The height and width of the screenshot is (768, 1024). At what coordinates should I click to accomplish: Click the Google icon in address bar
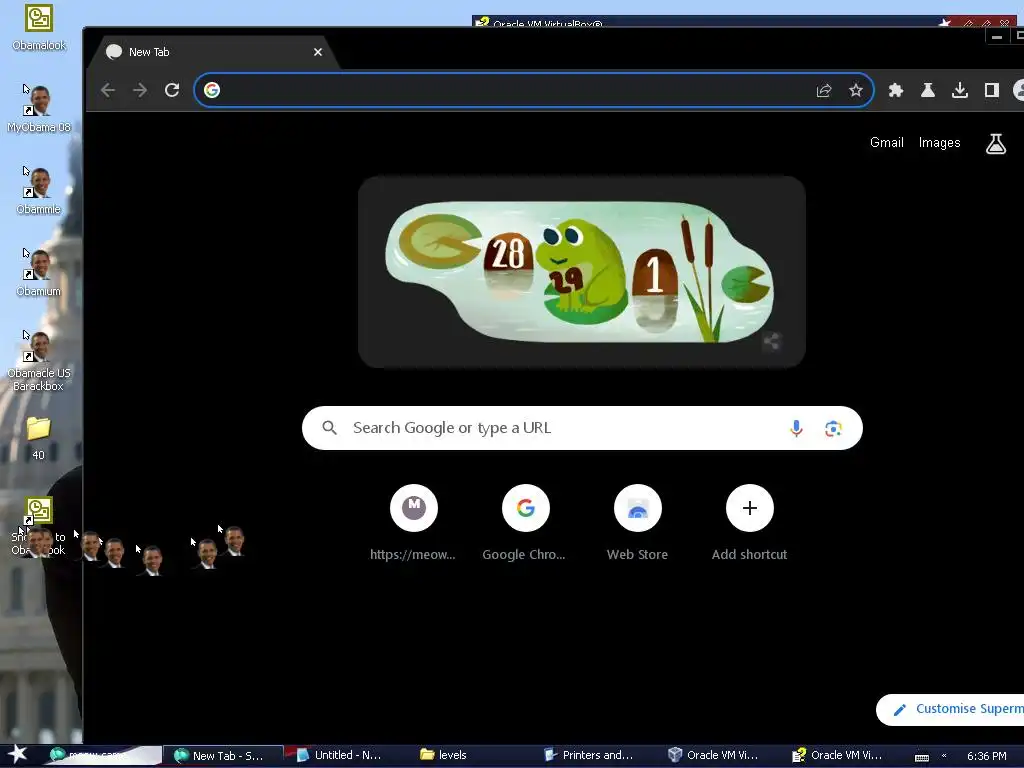coord(212,90)
